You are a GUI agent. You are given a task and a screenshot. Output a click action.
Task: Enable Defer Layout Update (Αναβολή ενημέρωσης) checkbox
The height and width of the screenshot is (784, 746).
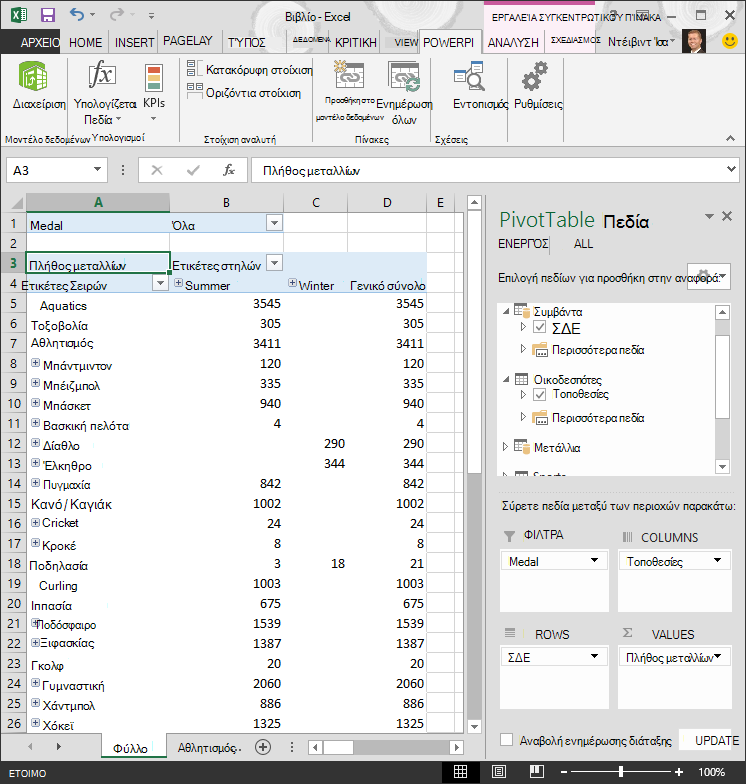click(x=506, y=740)
